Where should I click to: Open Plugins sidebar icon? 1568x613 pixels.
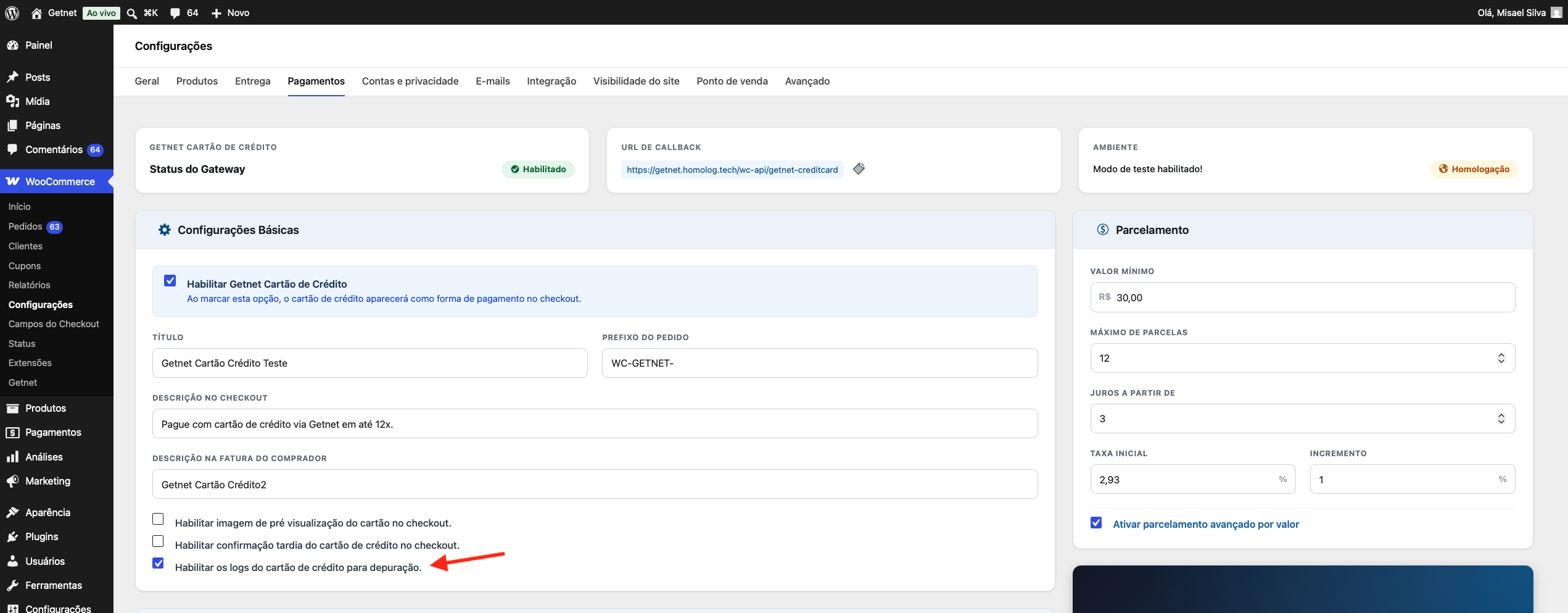12,536
